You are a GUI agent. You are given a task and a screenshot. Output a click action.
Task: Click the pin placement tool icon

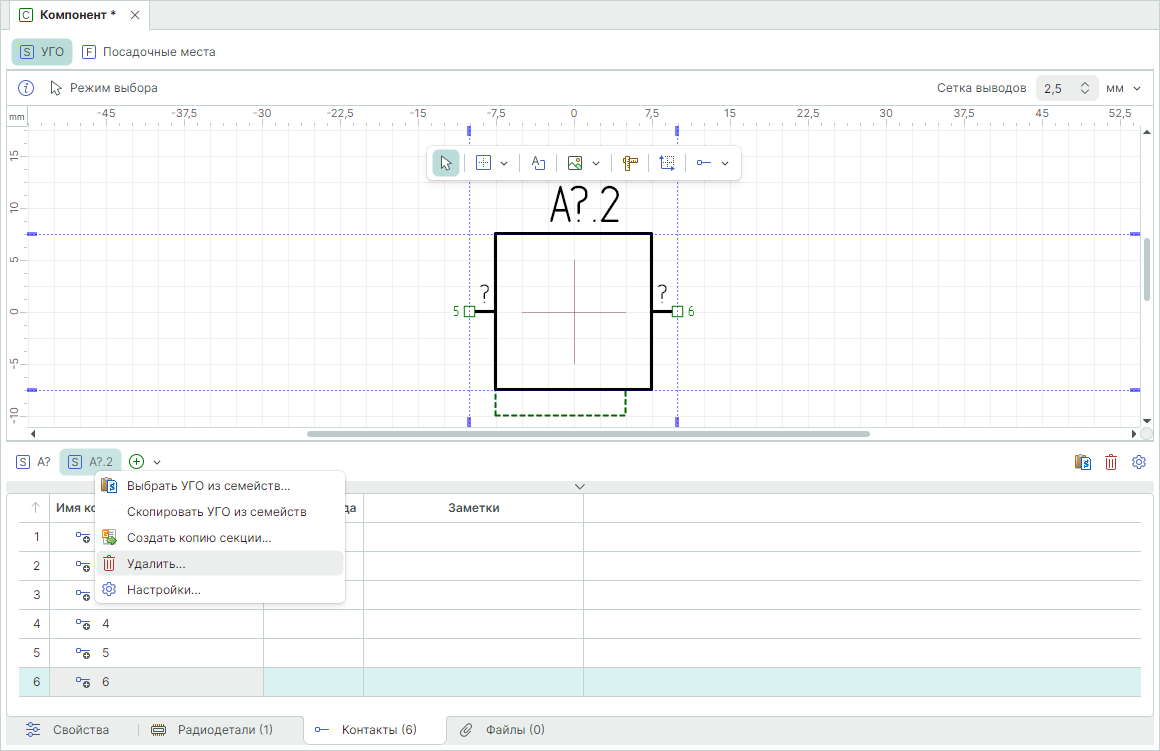pyautogui.click(x=704, y=163)
